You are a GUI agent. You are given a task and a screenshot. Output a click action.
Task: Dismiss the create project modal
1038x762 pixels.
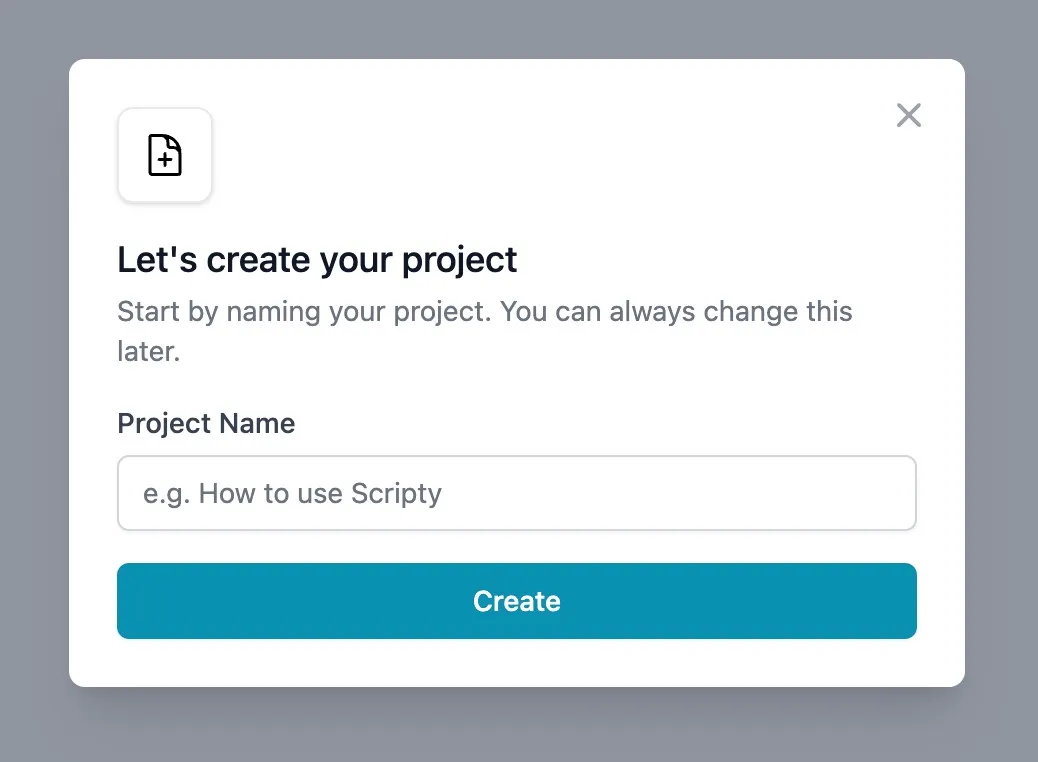point(908,115)
